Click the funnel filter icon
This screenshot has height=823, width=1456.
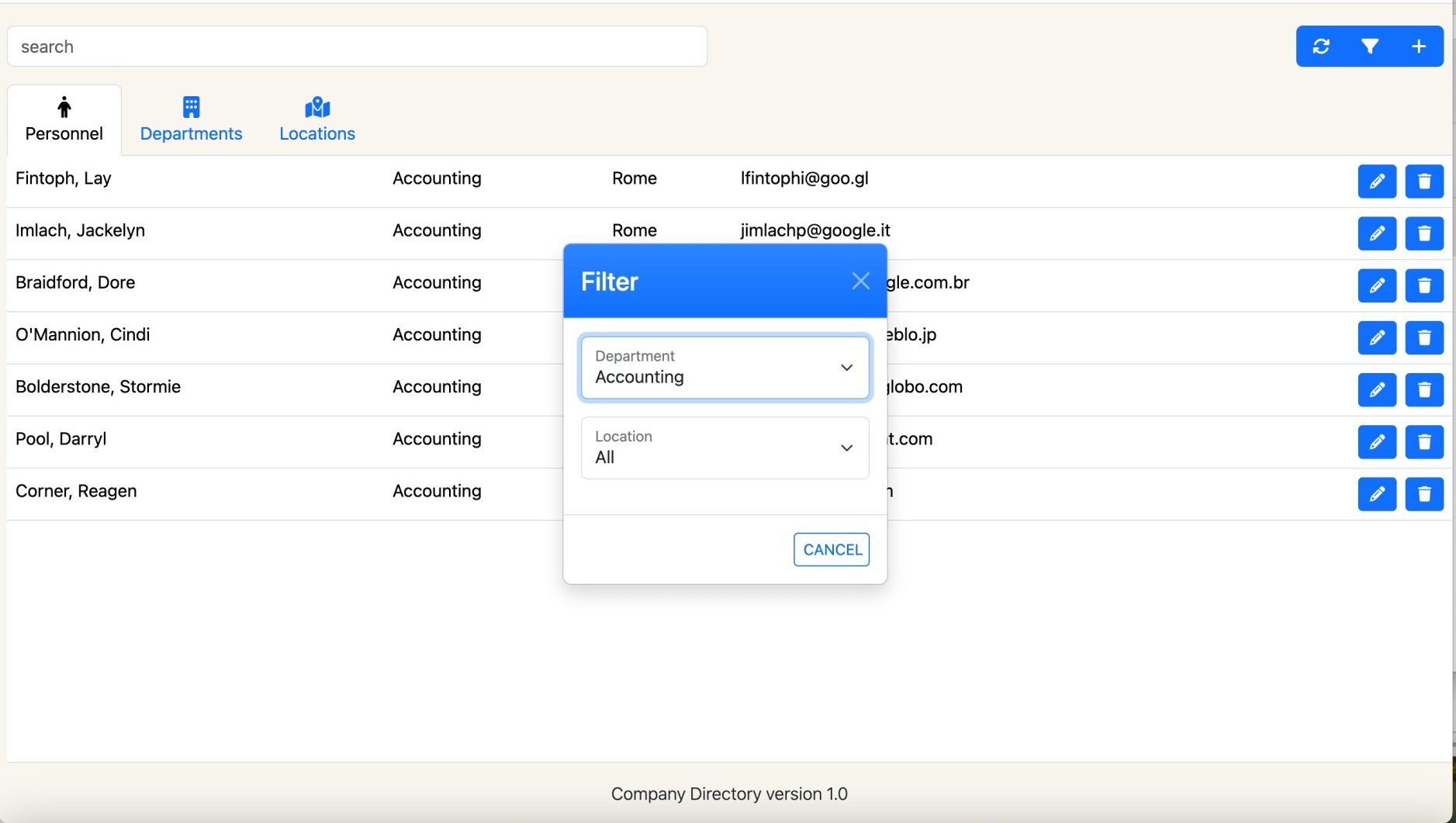(1370, 47)
